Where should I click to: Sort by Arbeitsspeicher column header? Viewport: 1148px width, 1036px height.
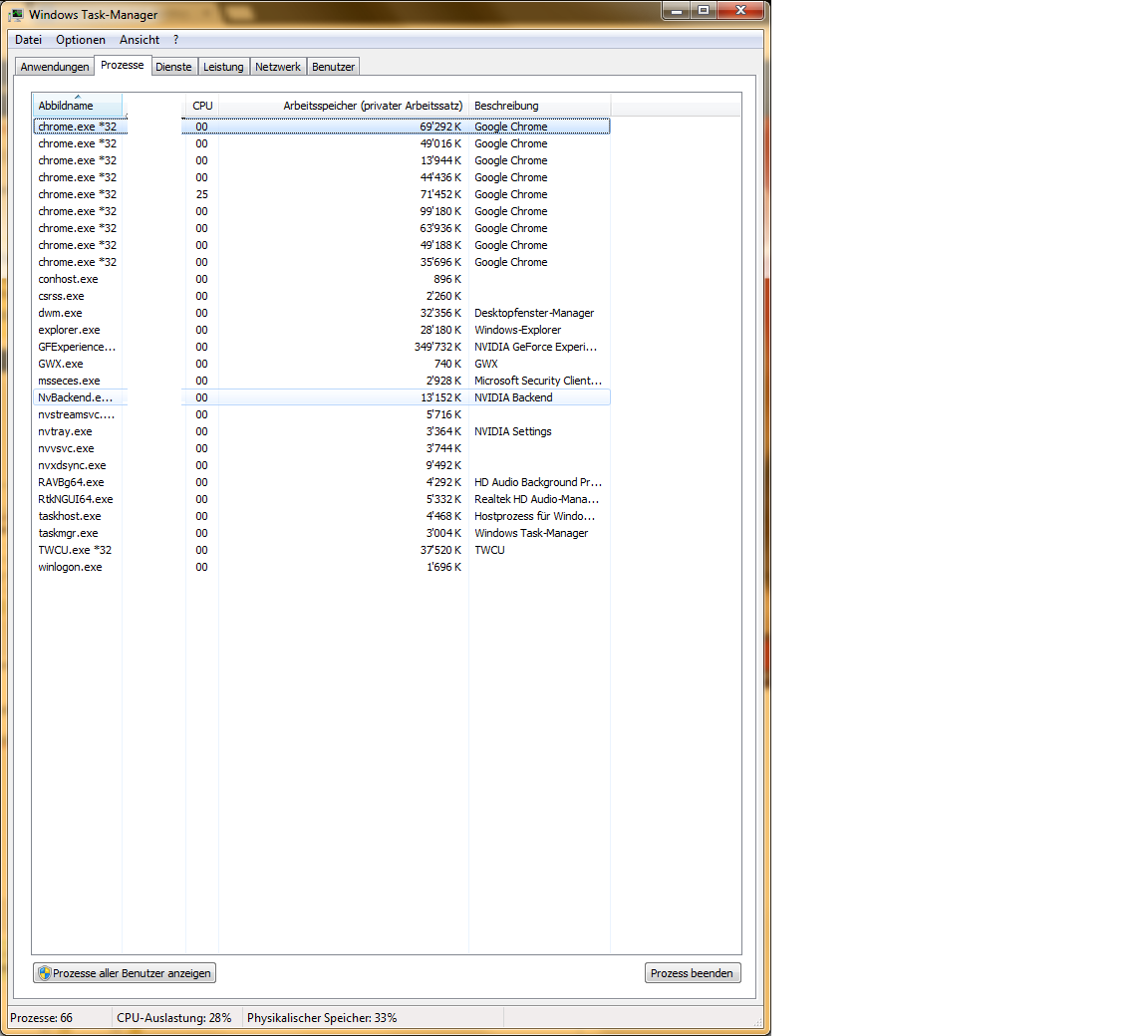click(344, 106)
